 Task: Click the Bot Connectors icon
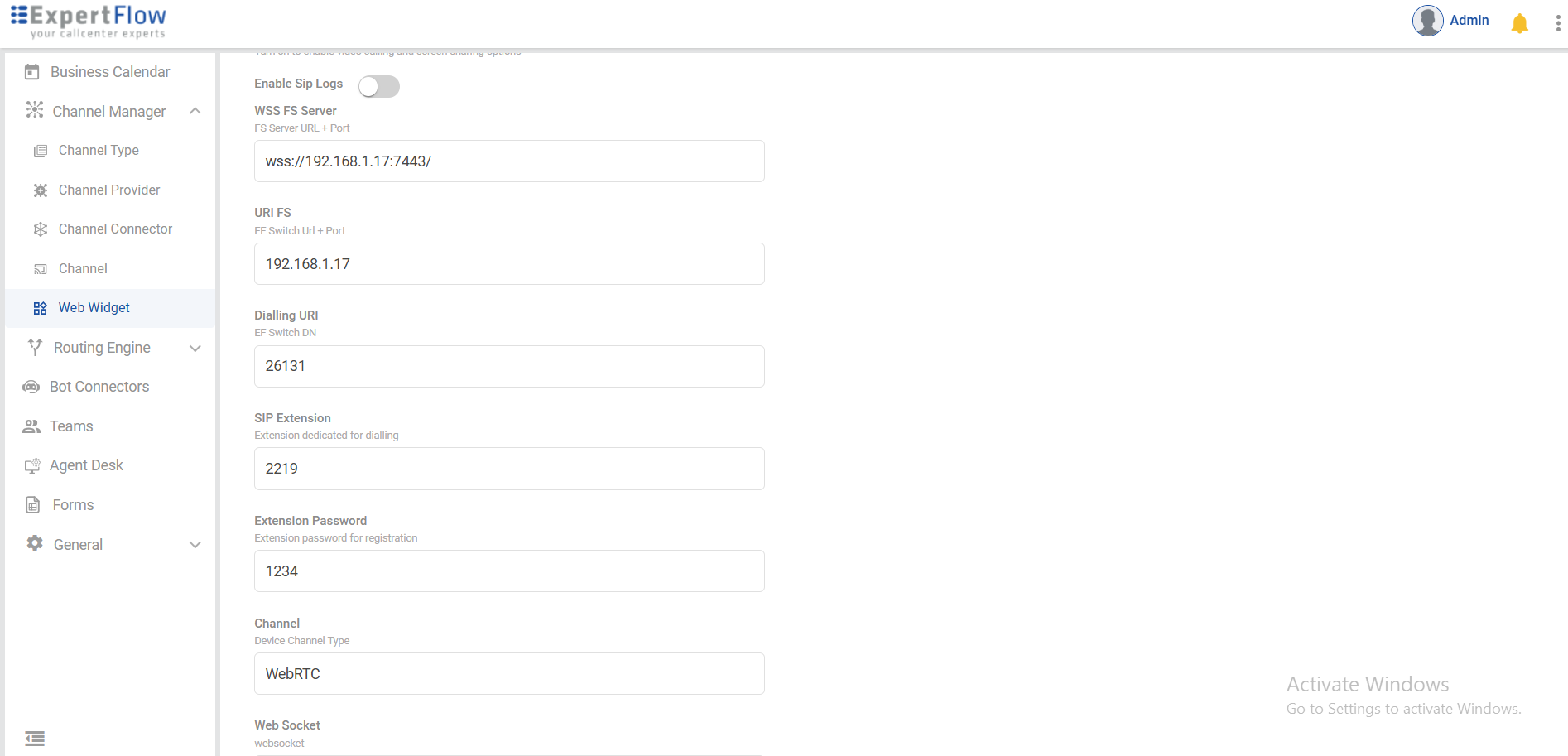31,387
